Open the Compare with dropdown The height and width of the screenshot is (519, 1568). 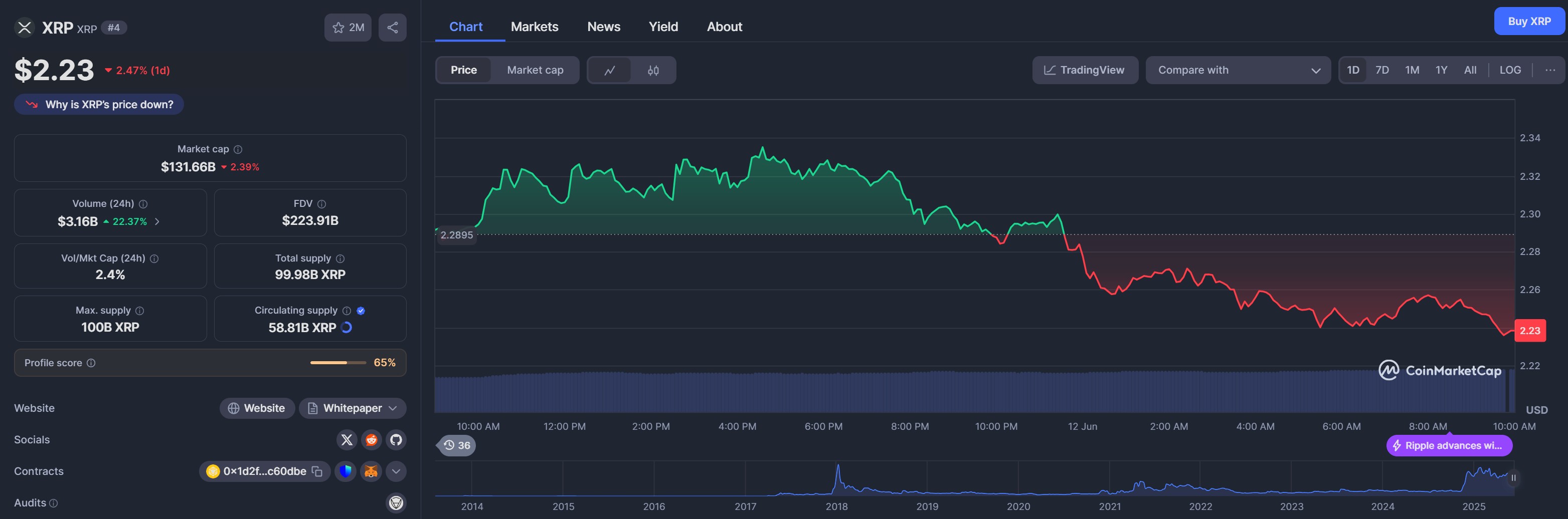coord(1238,70)
